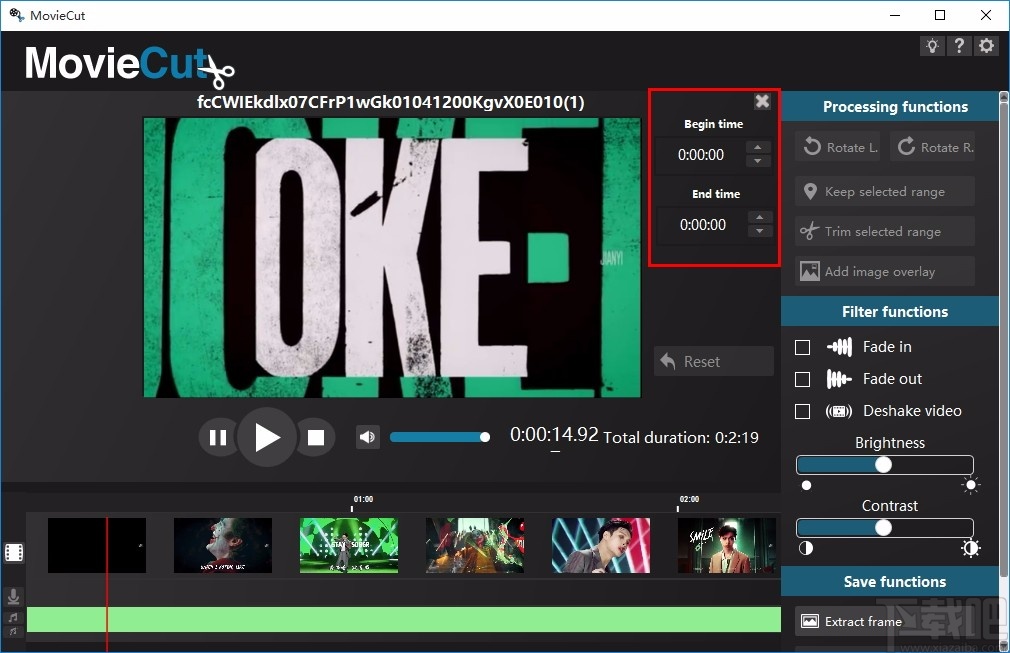Pause the video playback
Viewport: 1010px width, 653px height.
[x=218, y=438]
